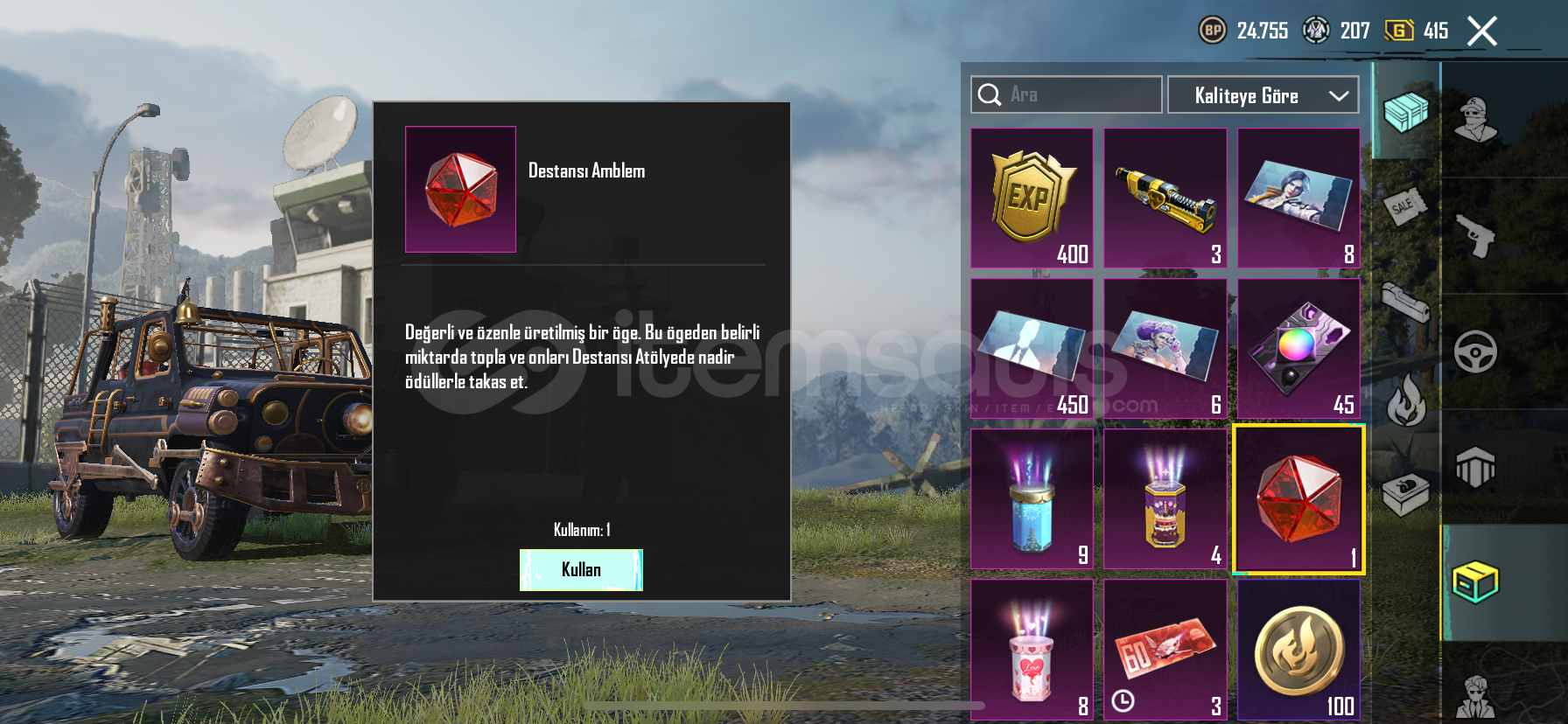Image resolution: width=1568 pixels, height=724 pixels.
Task: Click the BP coin balance icon
Action: click(1213, 31)
